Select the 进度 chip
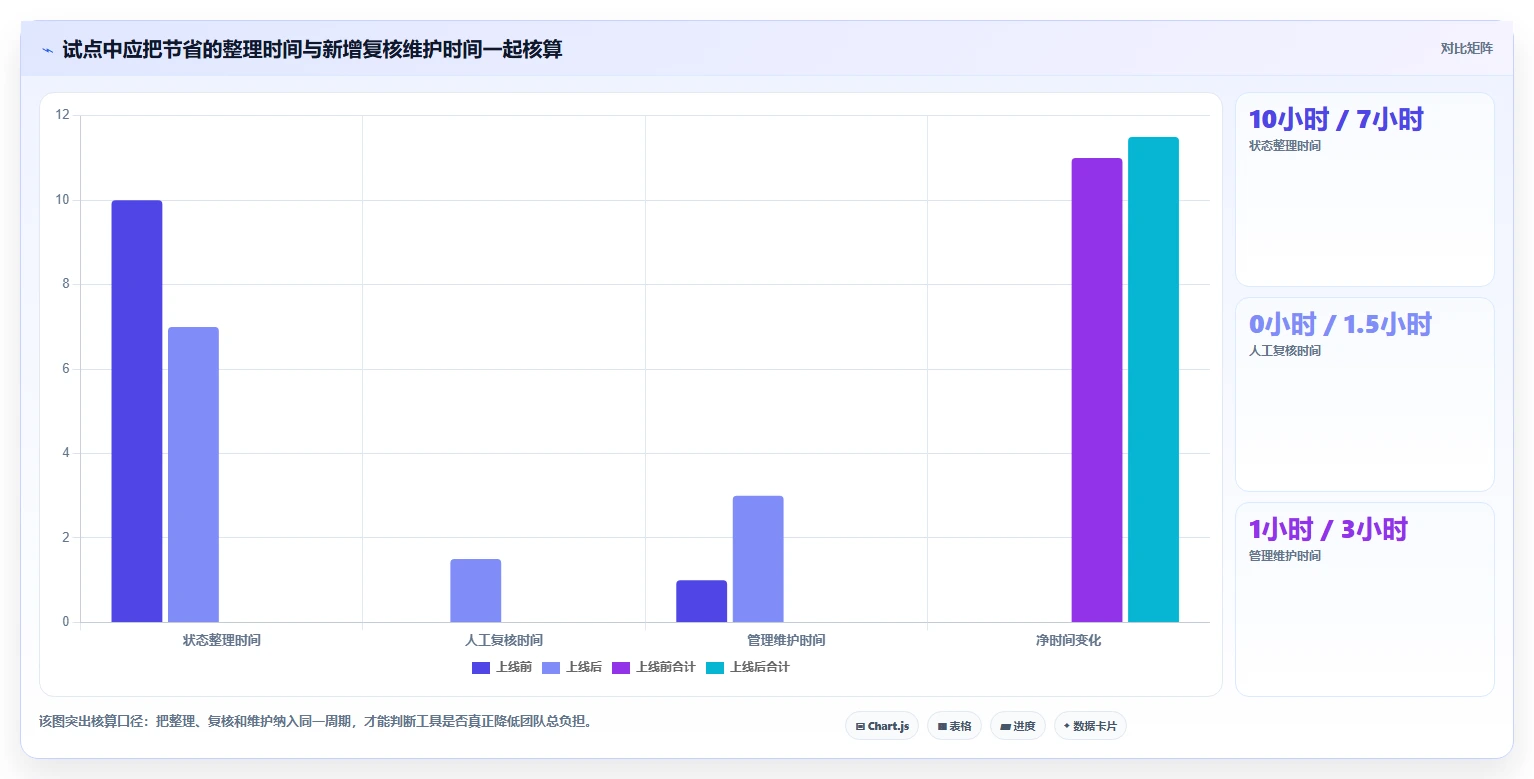The height and width of the screenshot is (779, 1534). tap(1018, 726)
